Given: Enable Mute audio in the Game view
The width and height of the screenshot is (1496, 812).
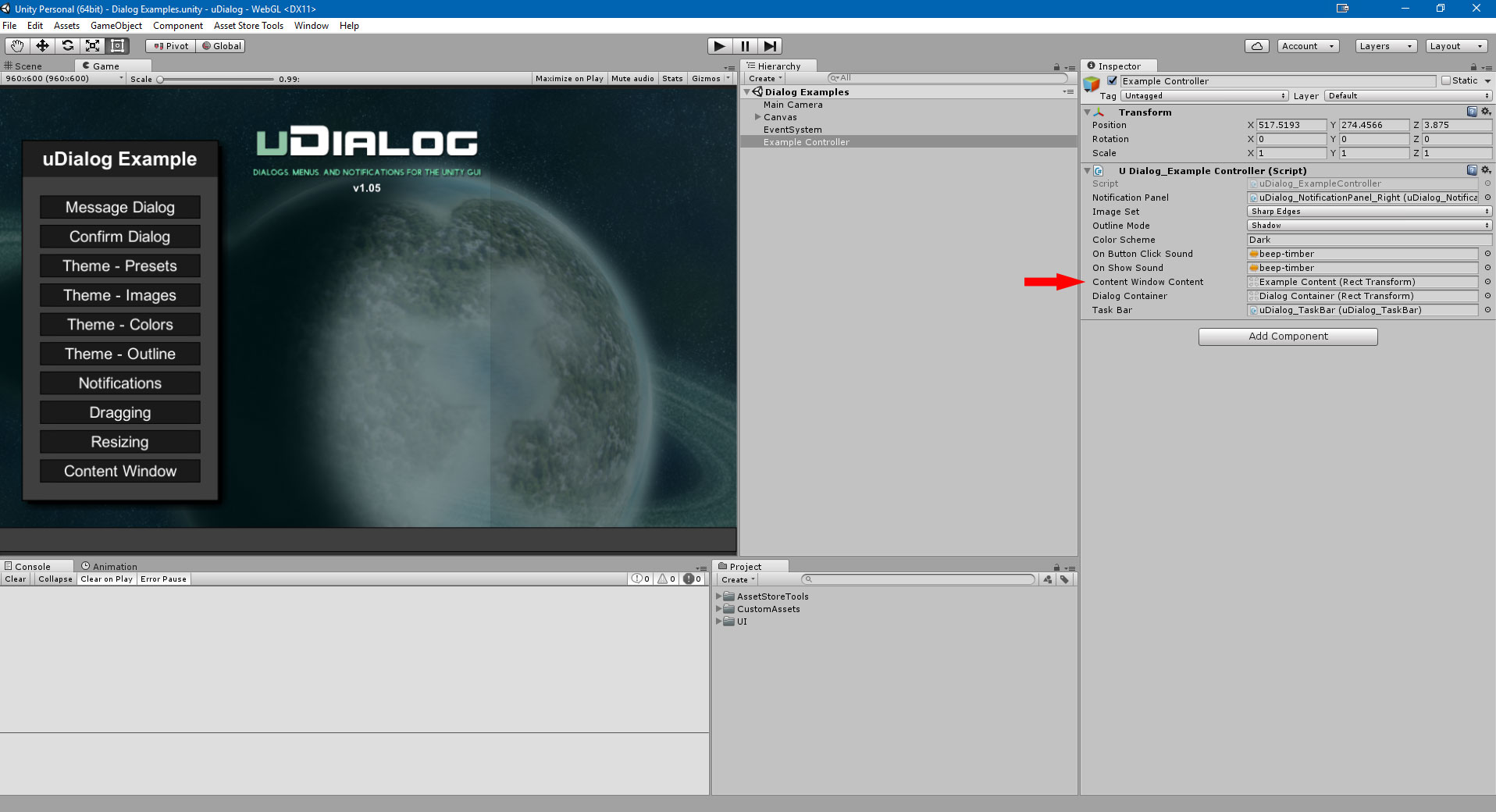Looking at the screenshot, I should tap(632, 78).
